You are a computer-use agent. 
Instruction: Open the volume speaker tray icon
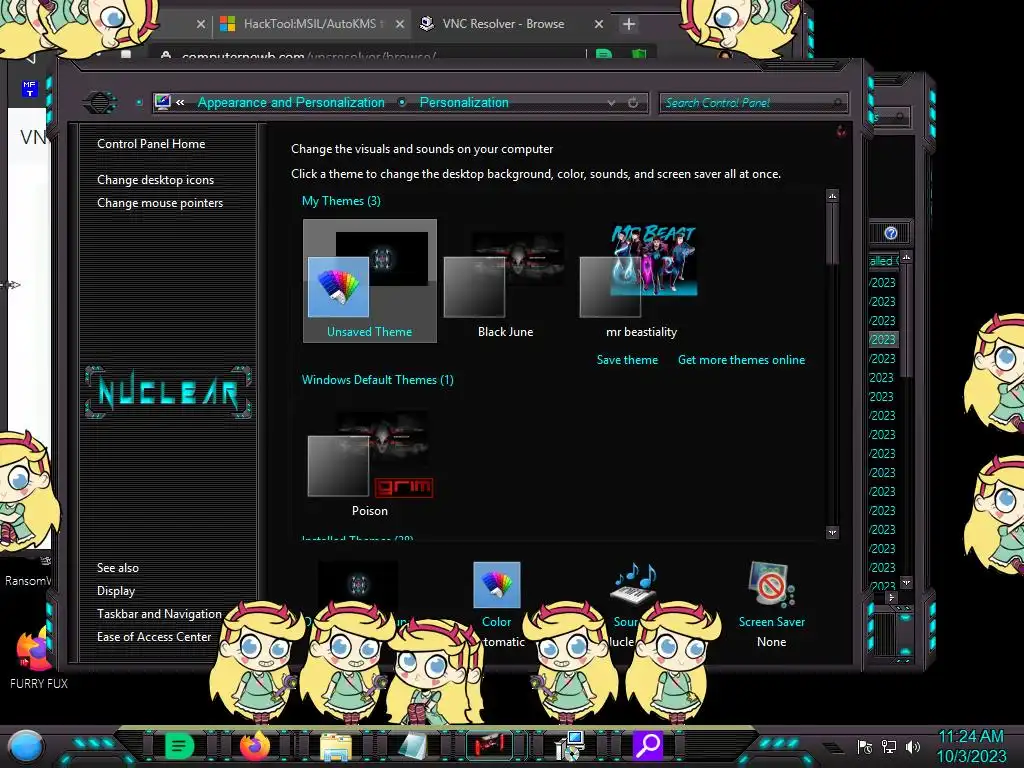point(913,747)
